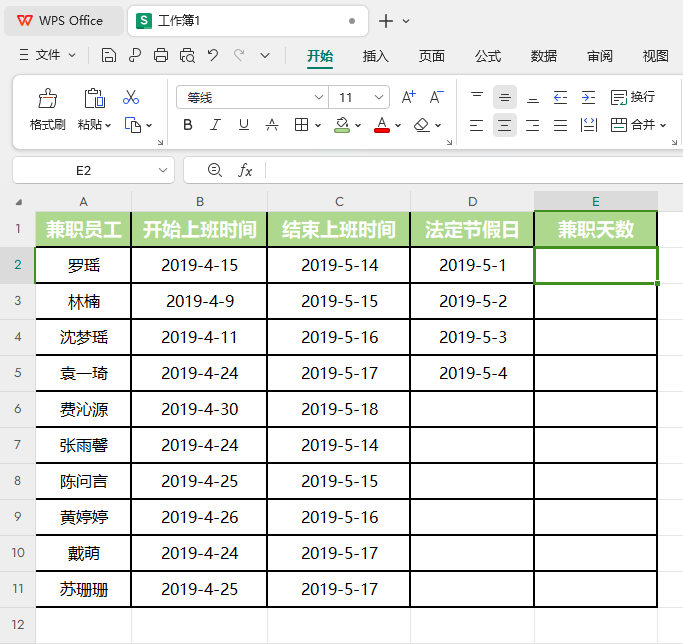Click the Save icon in quick toolbar
Image resolution: width=683 pixels, height=644 pixels.
coord(109,55)
